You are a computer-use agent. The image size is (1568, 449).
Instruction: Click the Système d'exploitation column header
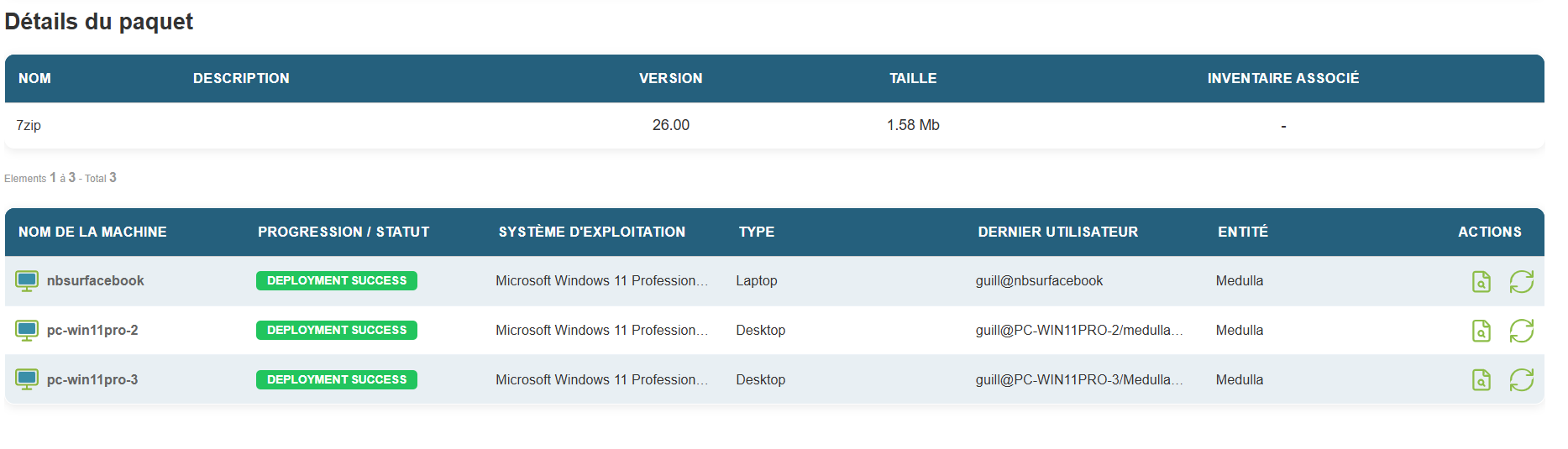click(591, 232)
